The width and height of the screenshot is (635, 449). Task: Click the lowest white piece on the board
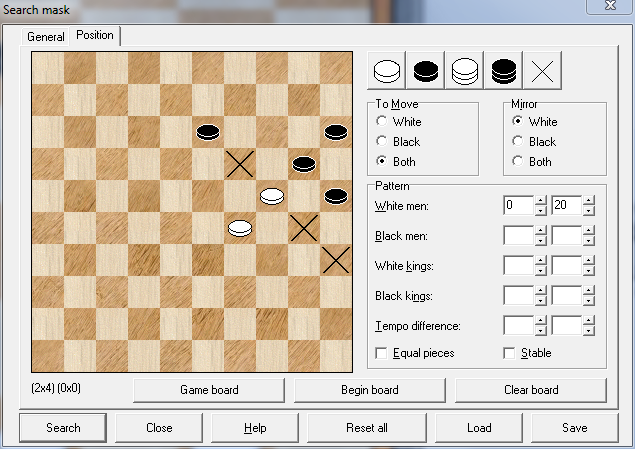tap(239, 228)
